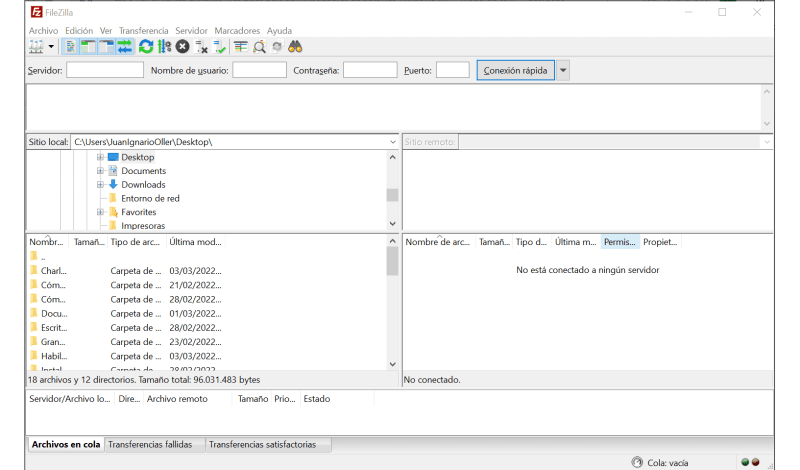
Task: Open the Sitio remoto path dropdown
Action: click(767, 142)
